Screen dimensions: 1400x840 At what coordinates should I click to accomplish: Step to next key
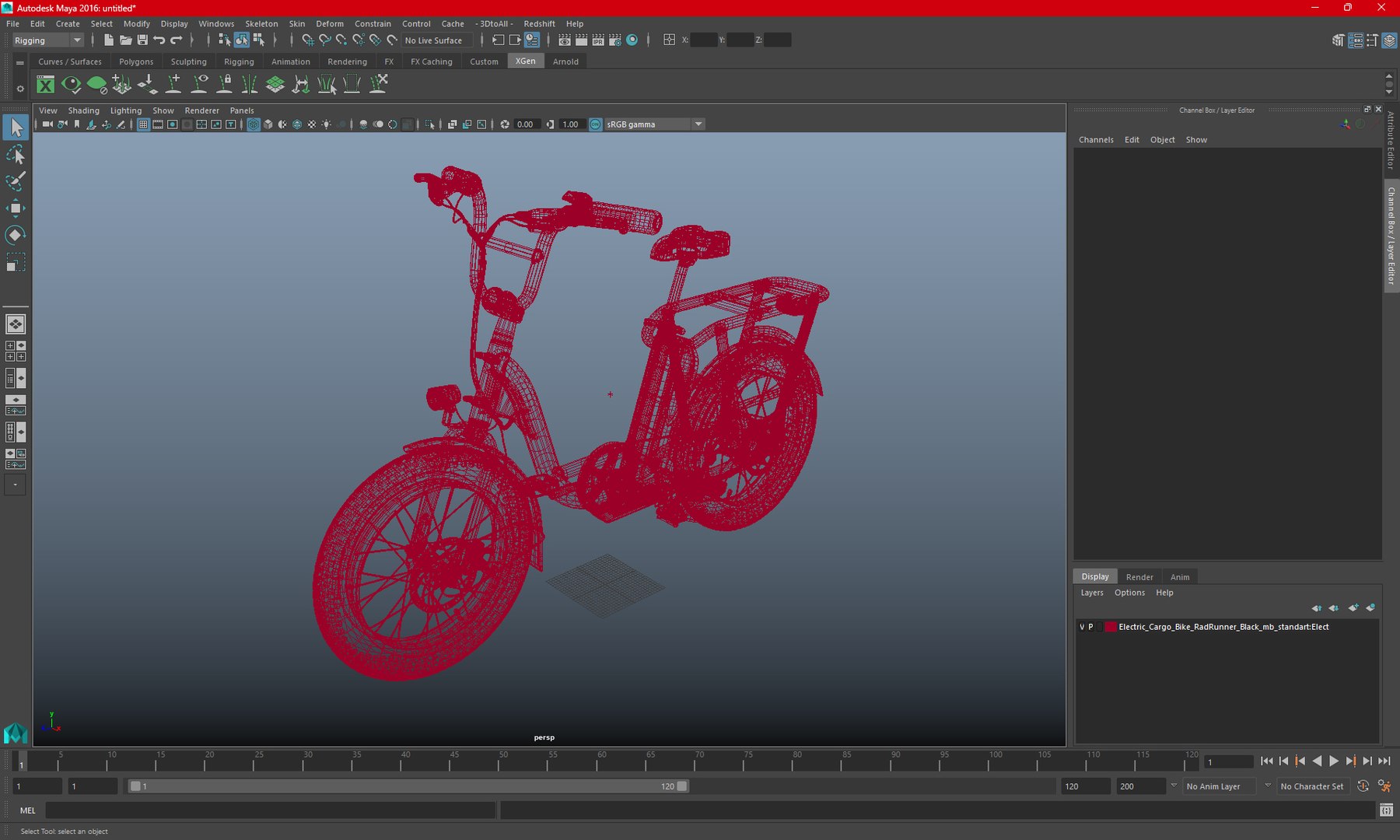1351,761
